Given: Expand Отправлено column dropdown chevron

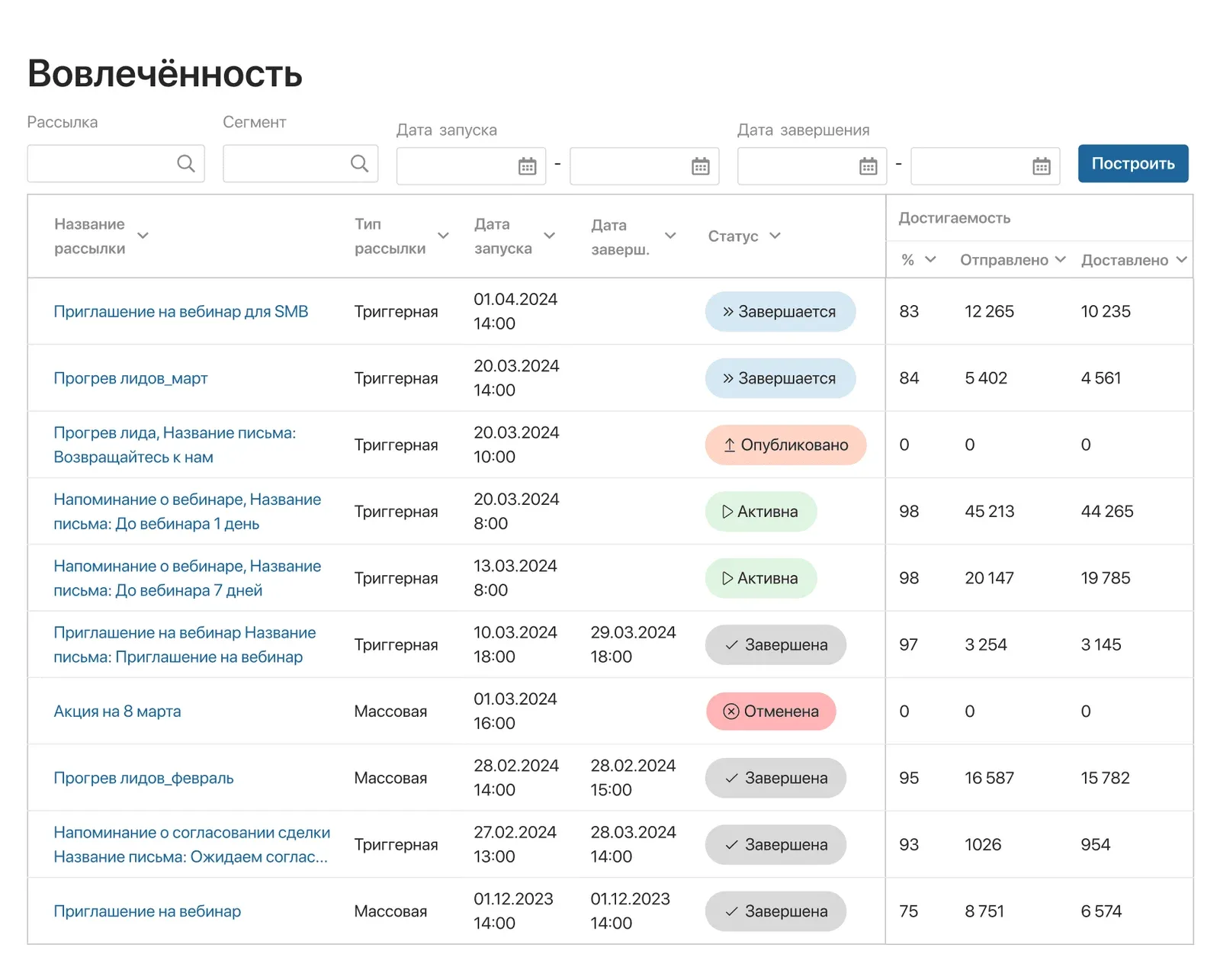Looking at the screenshot, I should click(1060, 259).
